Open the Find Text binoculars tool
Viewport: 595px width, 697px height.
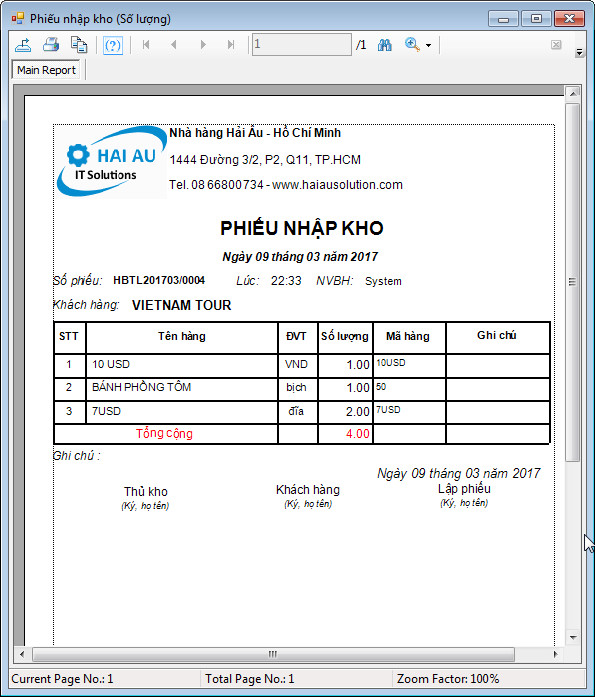[384, 45]
